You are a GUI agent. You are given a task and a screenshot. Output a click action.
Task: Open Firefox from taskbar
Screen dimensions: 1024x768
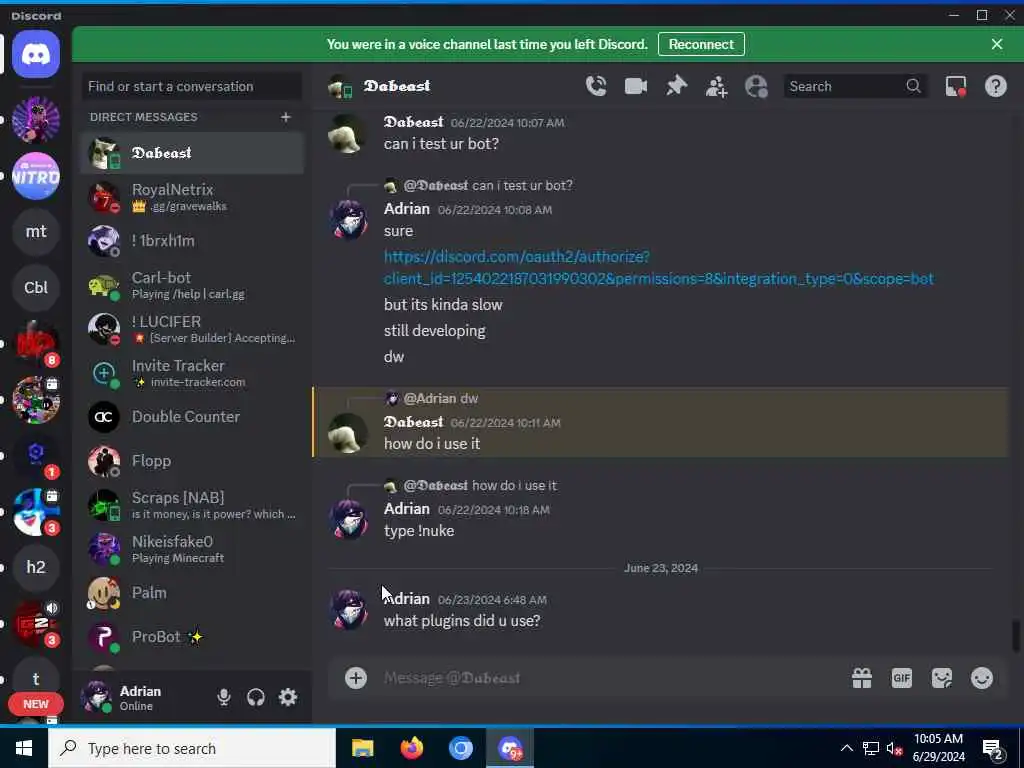[x=411, y=748]
